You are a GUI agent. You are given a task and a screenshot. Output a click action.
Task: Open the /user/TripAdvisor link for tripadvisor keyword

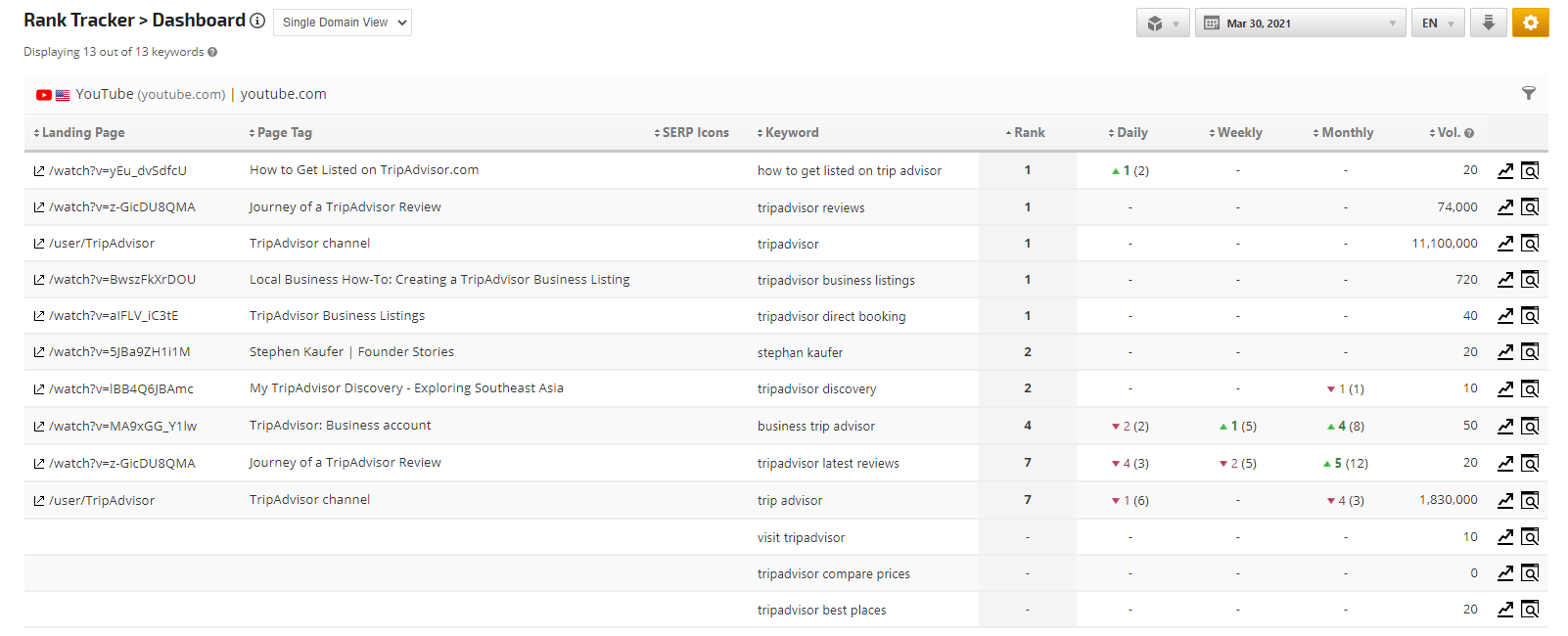click(x=102, y=244)
